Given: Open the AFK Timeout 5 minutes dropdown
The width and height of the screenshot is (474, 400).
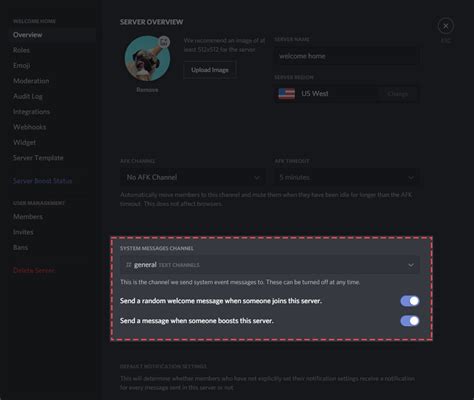Looking at the screenshot, I should [x=347, y=177].
